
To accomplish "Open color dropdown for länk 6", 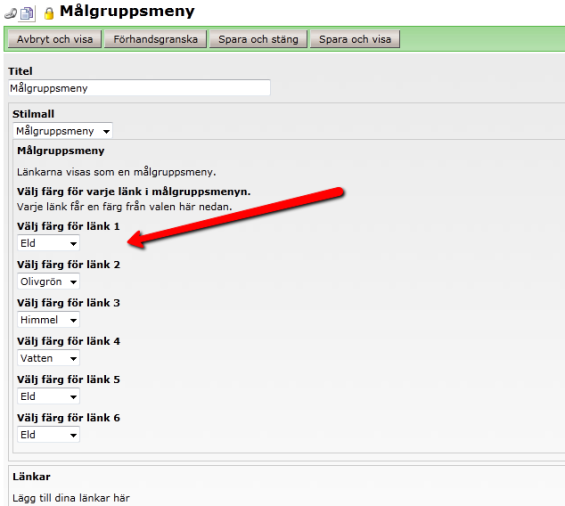I will coord(48,435).
